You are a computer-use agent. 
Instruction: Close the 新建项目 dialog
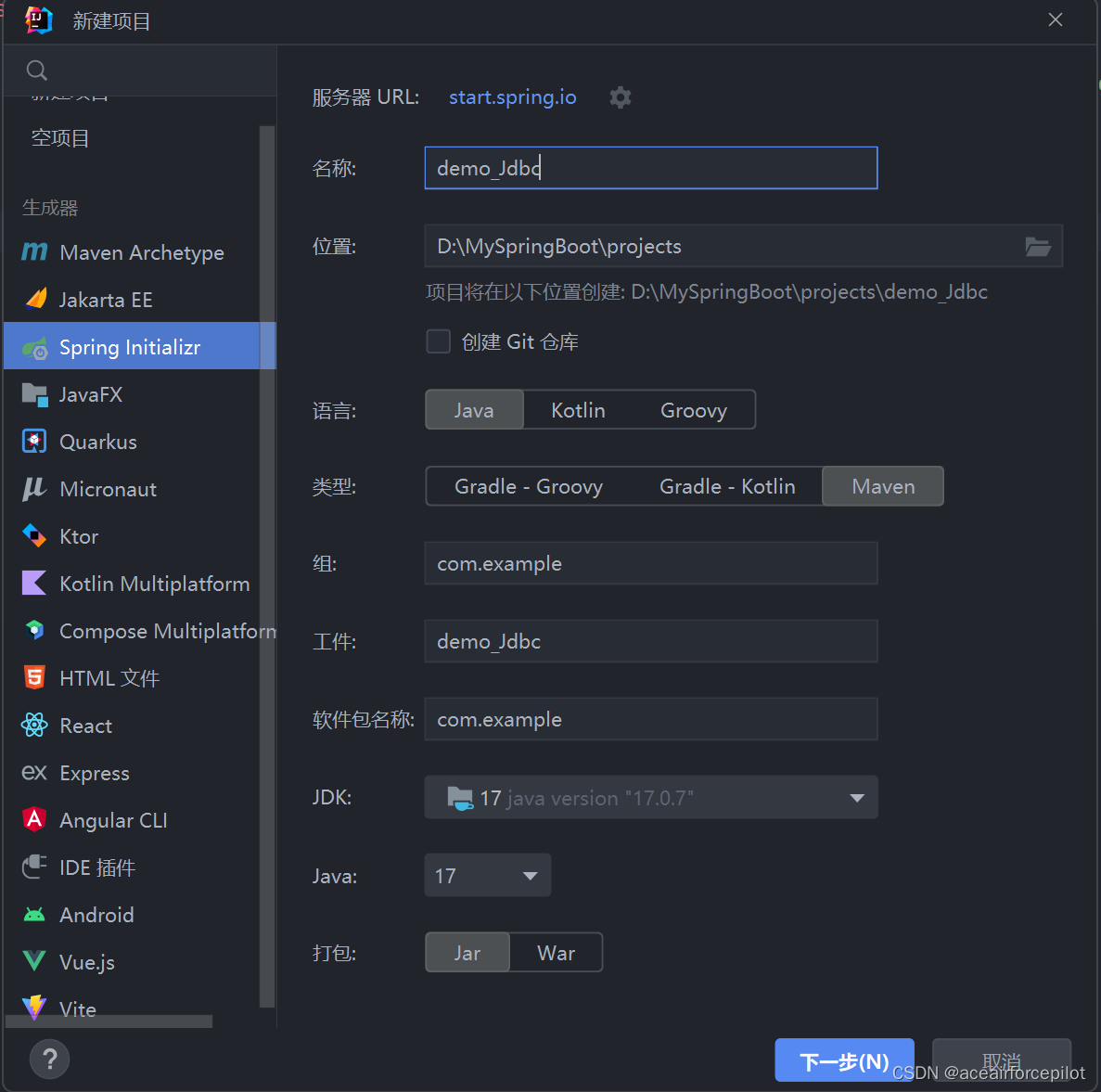point(1056,19)
